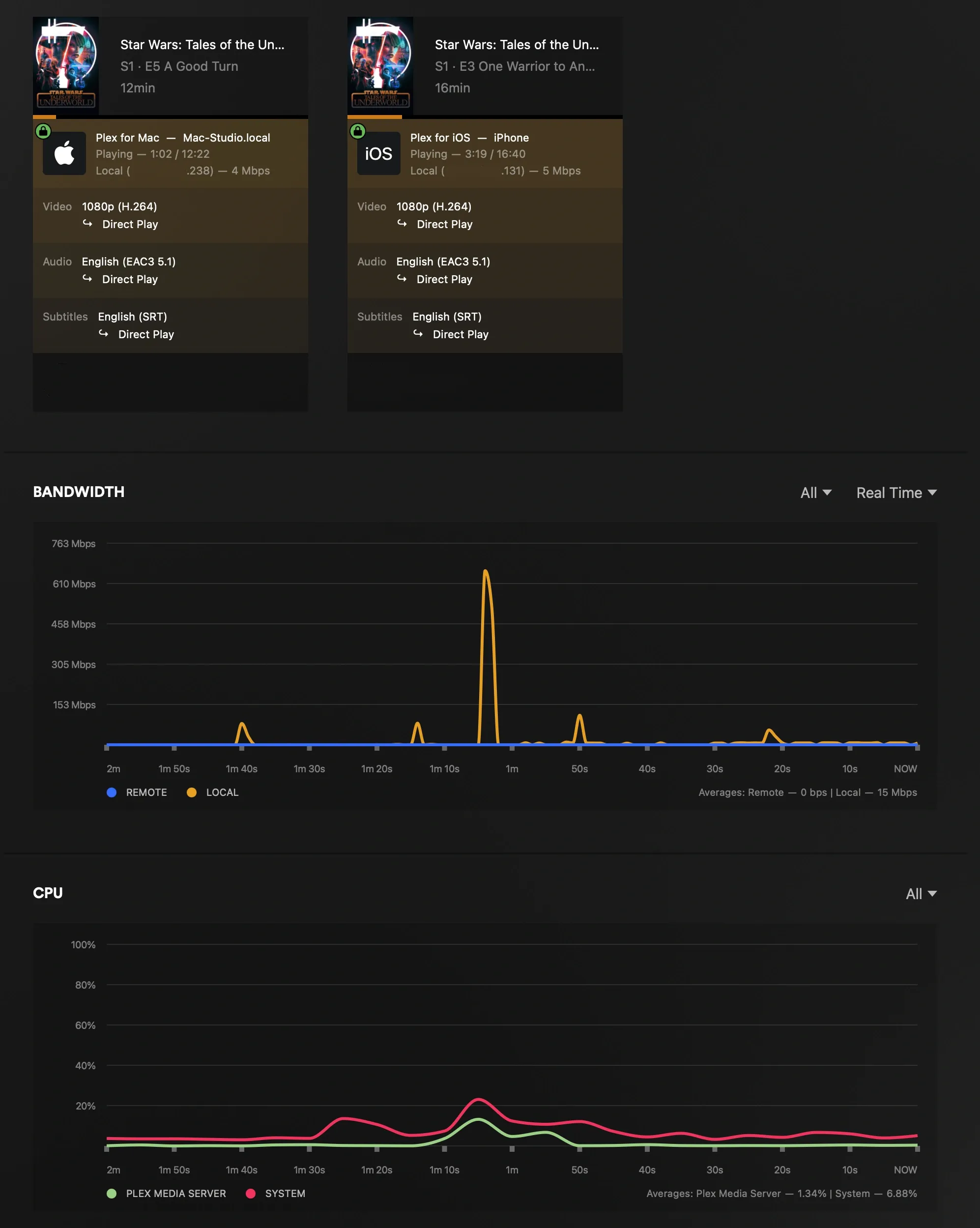980x1228 pixels.
Task: Click audio Direct Play arrow icon, Mac session
Action: (87, 278)
